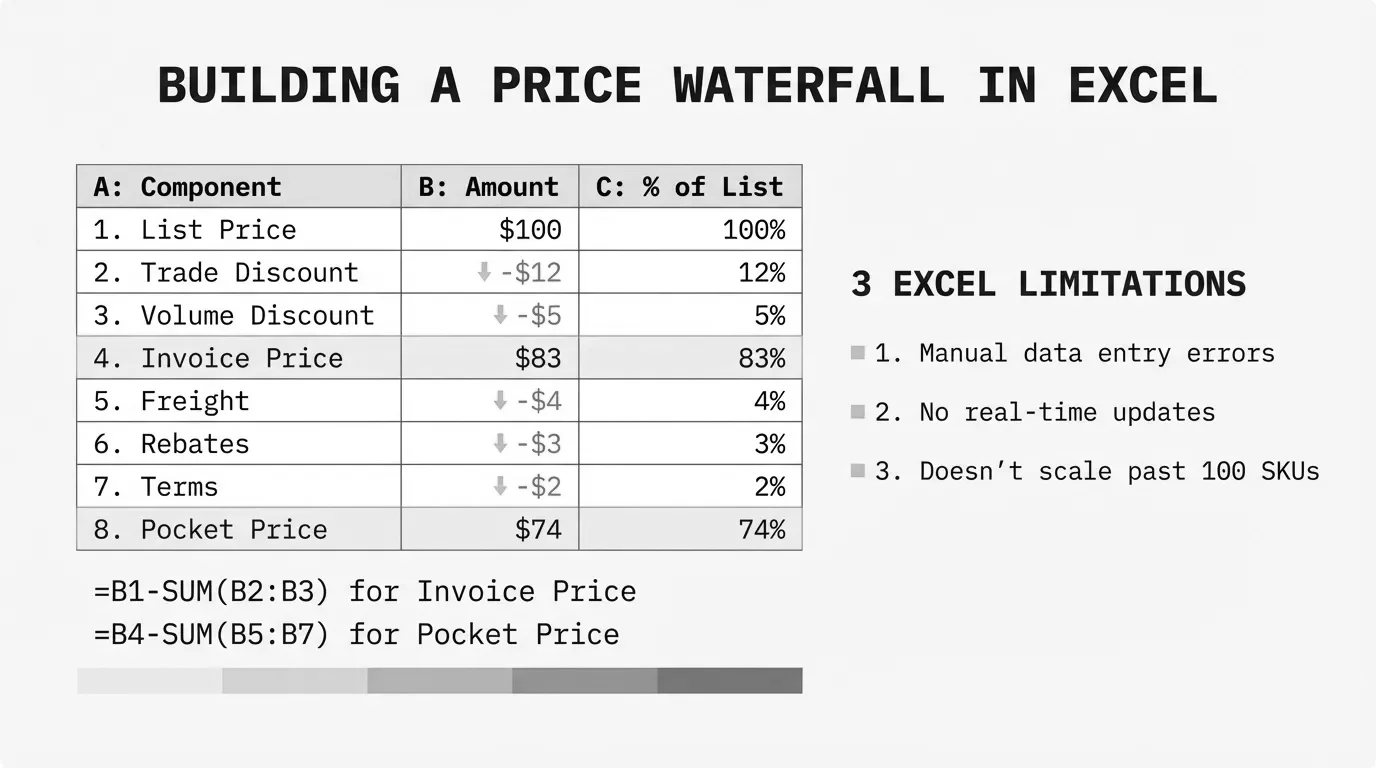Image resolution: width=1376 pixels, height=768 pixels.
Task: Click the down arrow beside Trade Discount -$12
Action: point(485,272)
